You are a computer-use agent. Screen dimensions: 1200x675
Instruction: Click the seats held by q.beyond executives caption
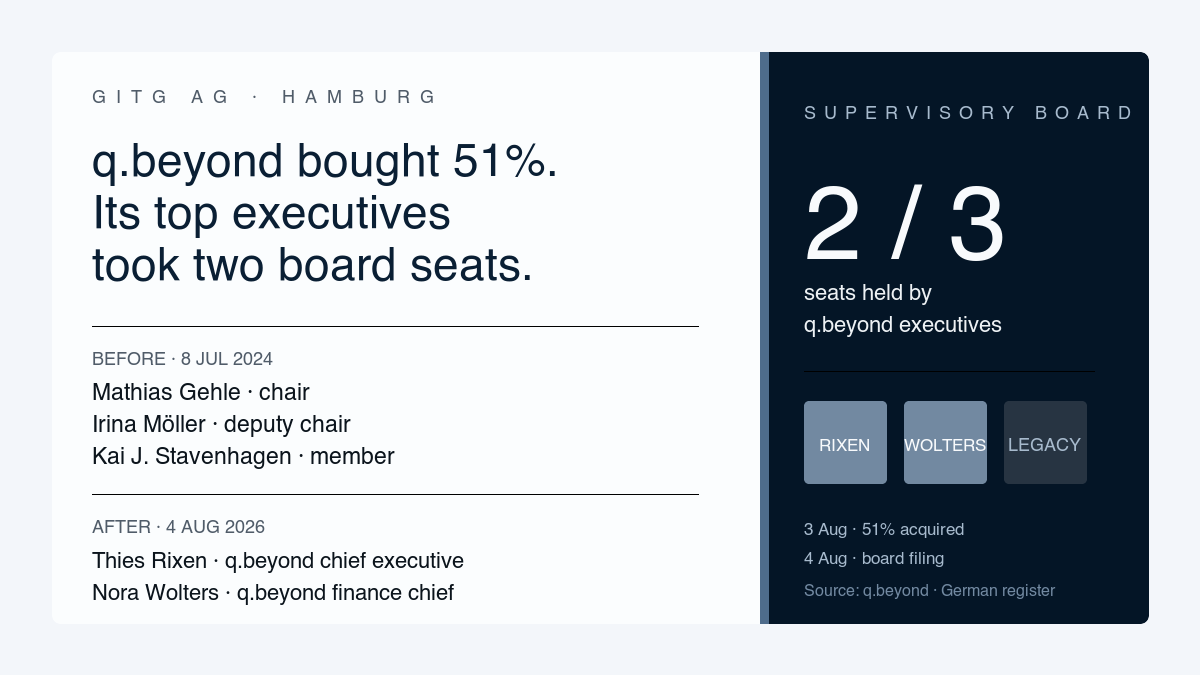pos(903,309)
